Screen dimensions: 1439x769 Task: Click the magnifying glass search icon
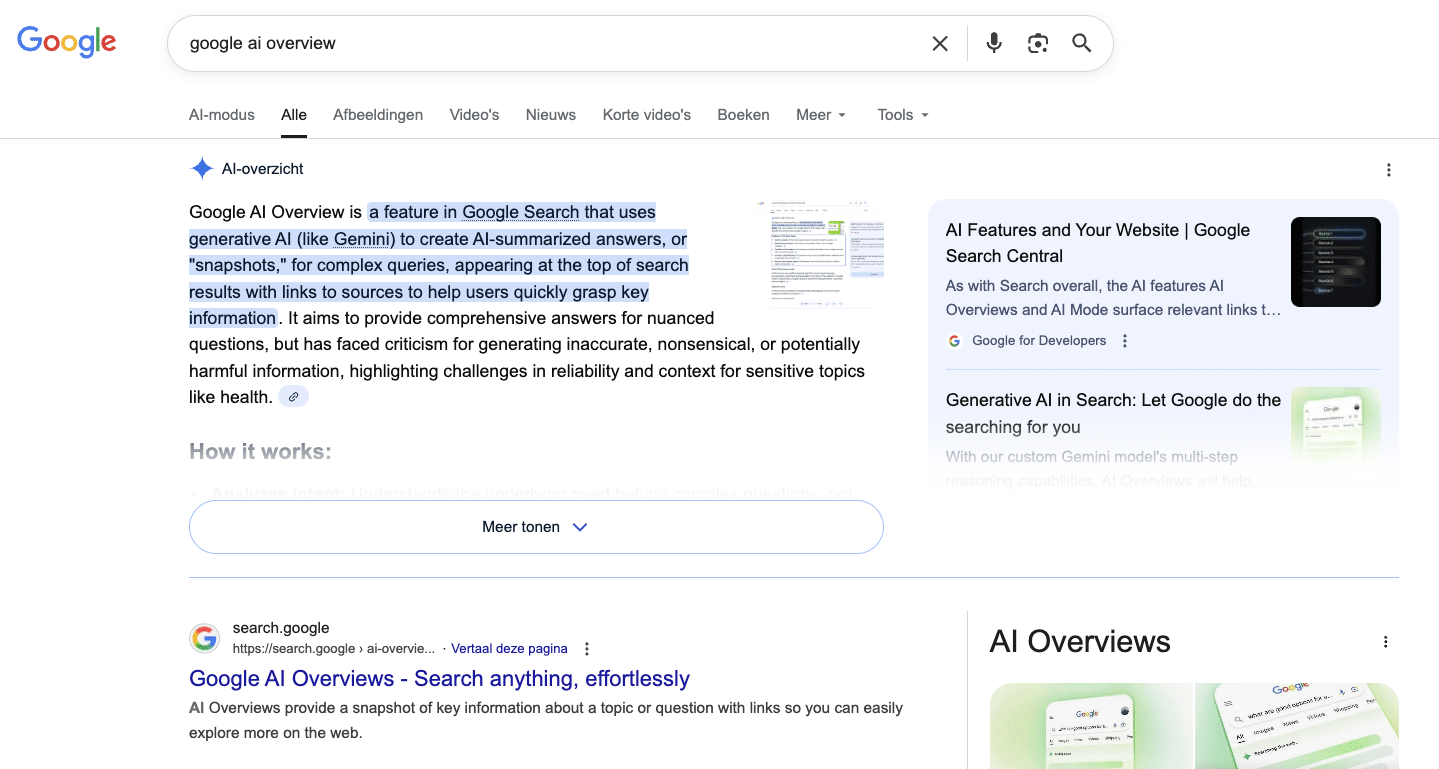1082,43
